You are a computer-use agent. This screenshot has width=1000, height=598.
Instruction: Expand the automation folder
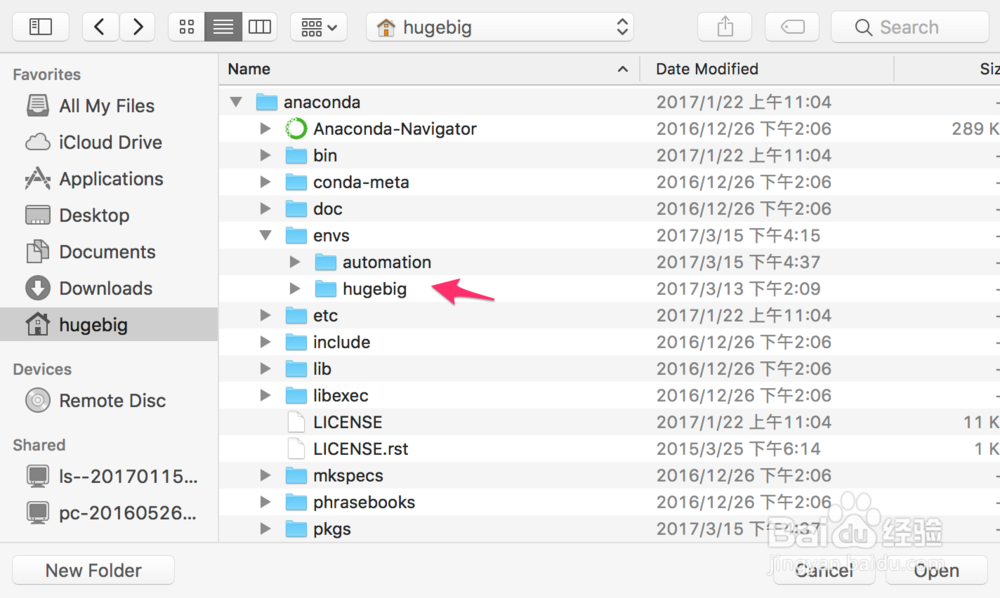coord(294,261)
